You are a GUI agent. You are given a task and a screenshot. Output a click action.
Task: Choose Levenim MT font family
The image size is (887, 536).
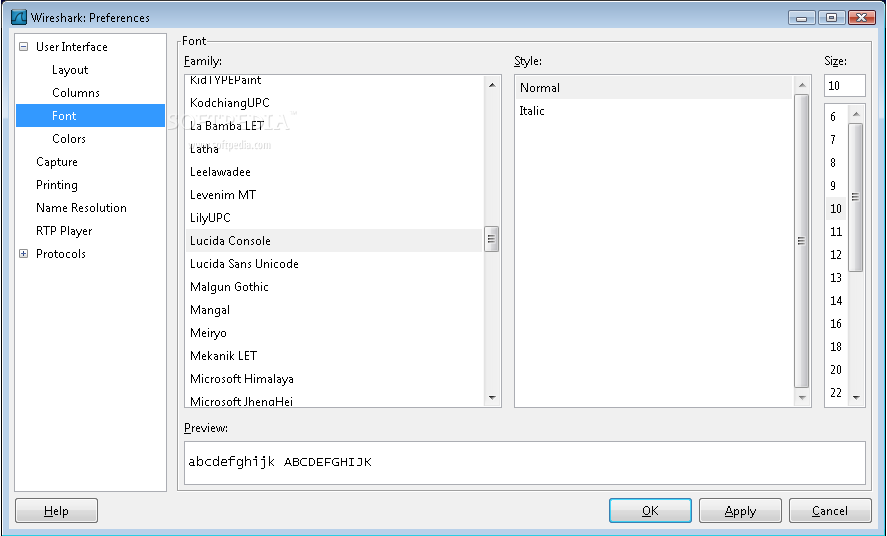click(334, 195)
